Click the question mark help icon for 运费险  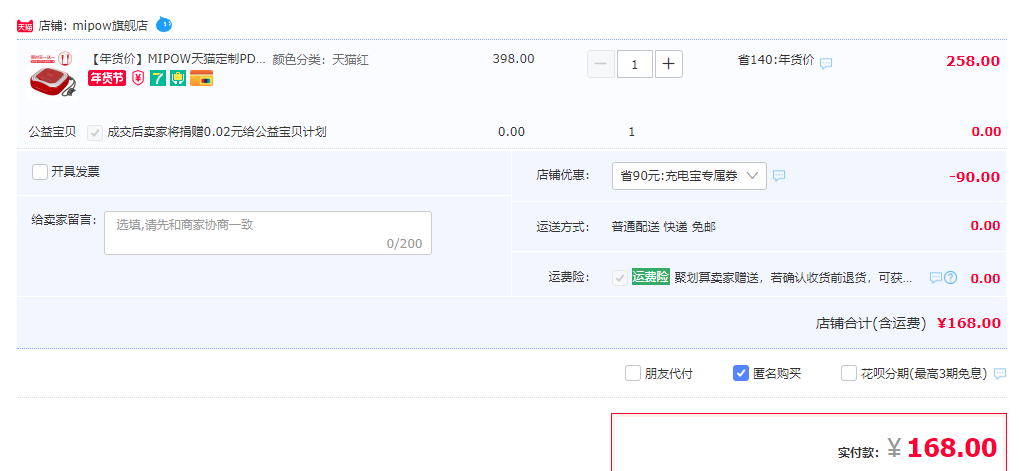pos(950,278)
